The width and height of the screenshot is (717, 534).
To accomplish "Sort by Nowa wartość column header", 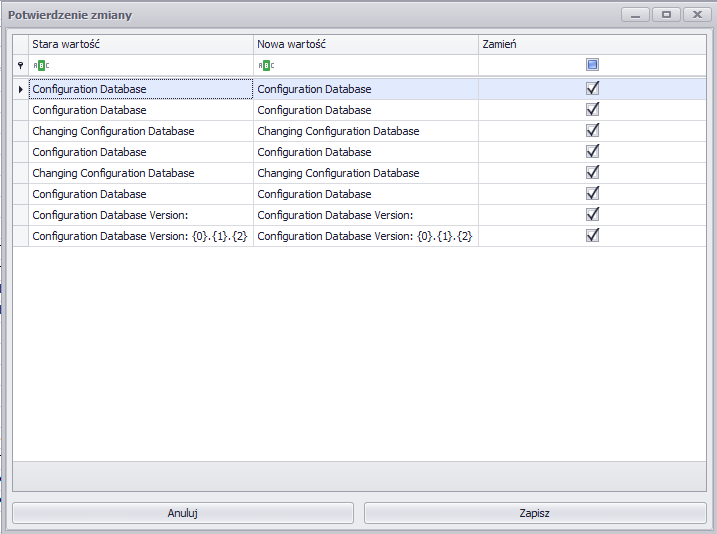I will [366, 44].
